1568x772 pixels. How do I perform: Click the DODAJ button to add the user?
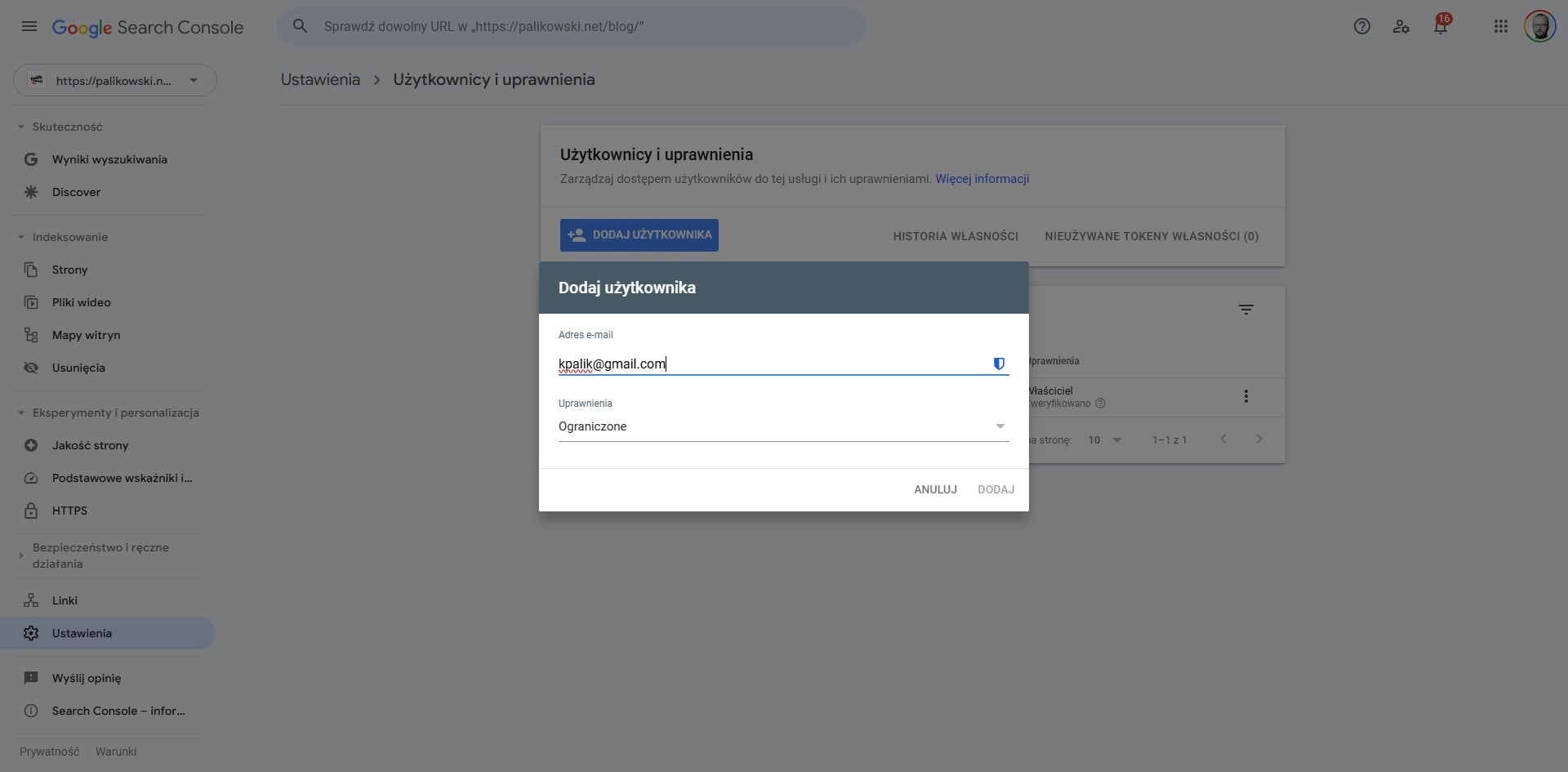click(x=996, y=489)
